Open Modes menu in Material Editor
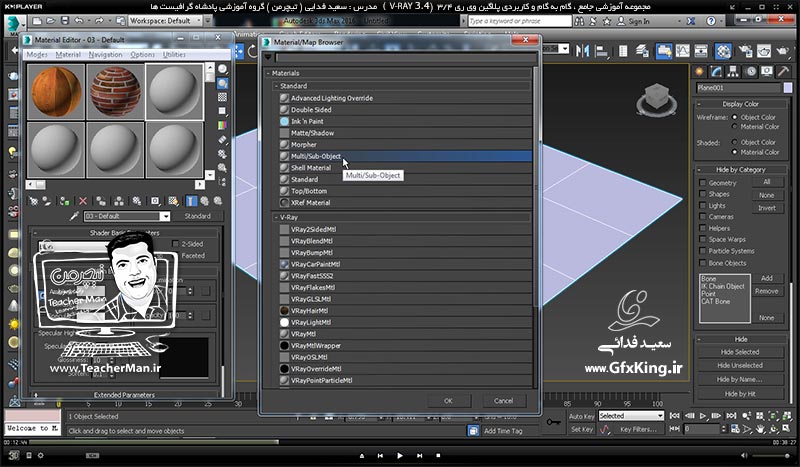The height and width of the screenshot is (467, 800). pos(37,55)
